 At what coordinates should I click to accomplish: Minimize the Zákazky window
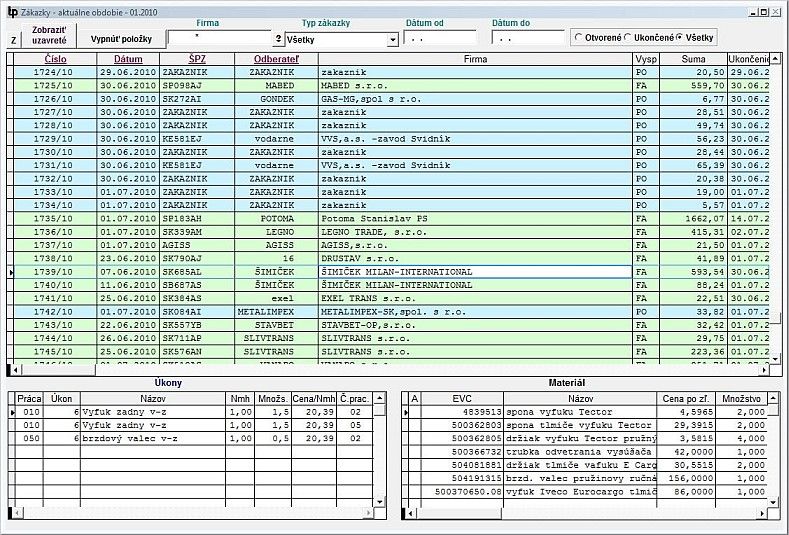pos(754,12)
